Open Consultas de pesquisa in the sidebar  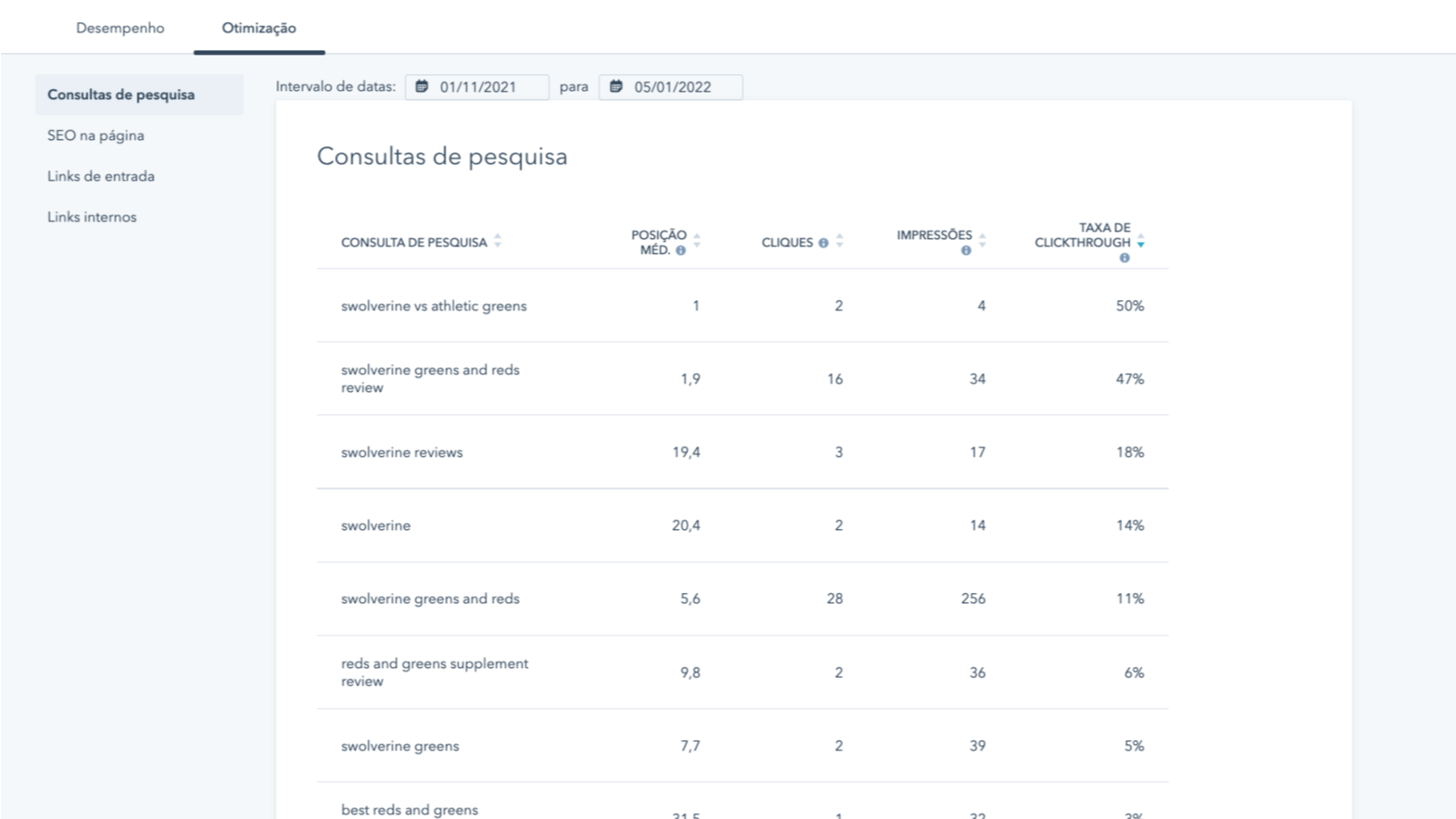pos(139,94)
